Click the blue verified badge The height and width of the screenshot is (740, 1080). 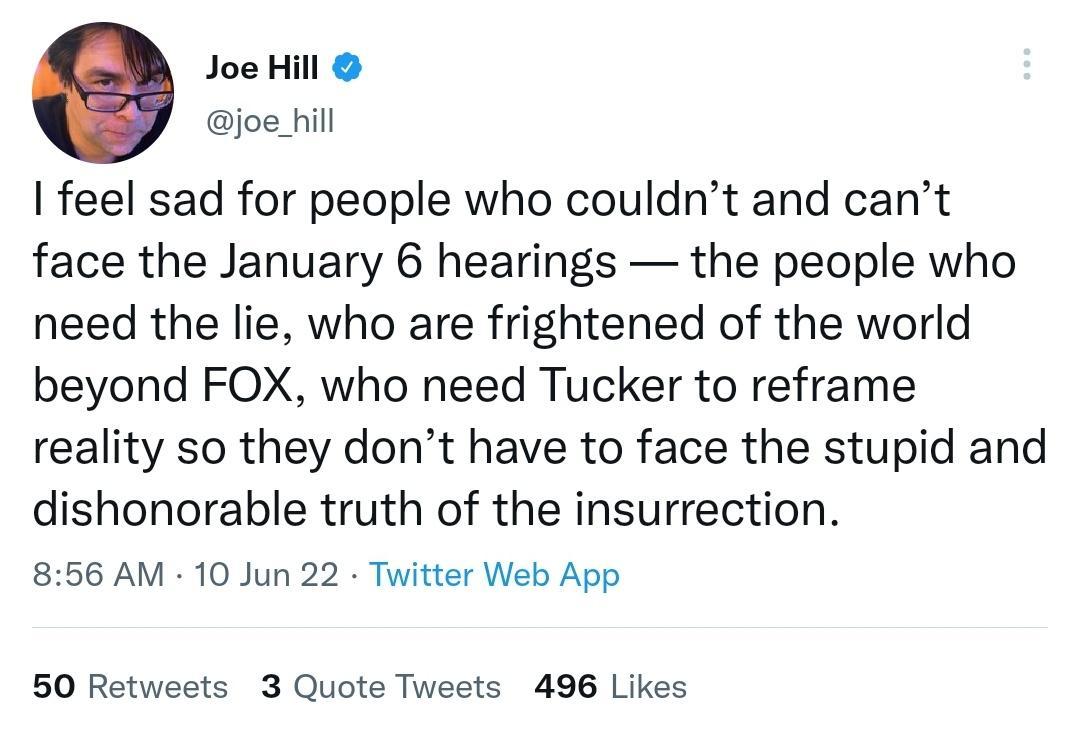tap(346, 66)
